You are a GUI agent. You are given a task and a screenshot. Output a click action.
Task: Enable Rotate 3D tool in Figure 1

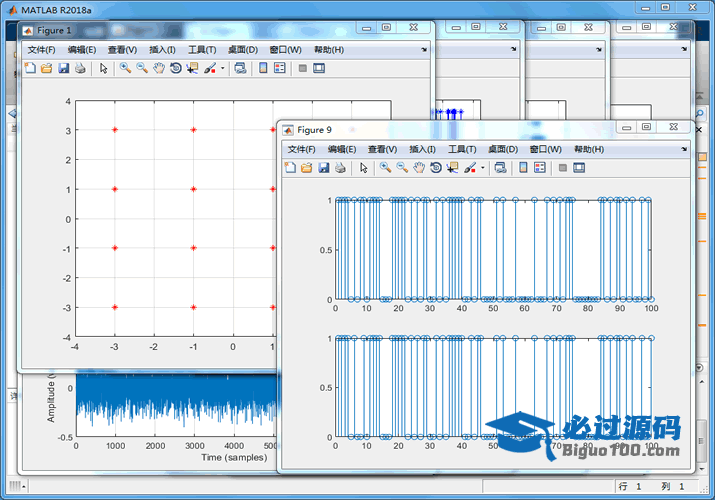176,68
